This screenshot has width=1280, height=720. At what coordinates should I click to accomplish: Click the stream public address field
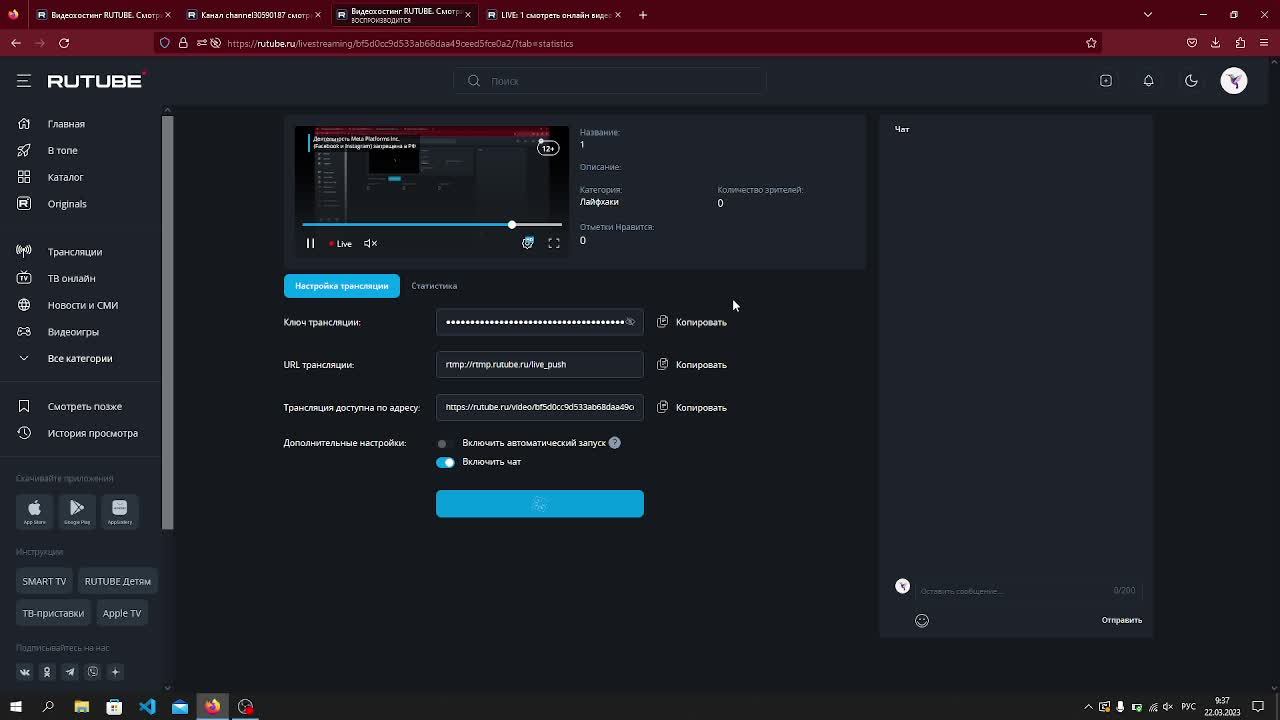coord(540,407)
